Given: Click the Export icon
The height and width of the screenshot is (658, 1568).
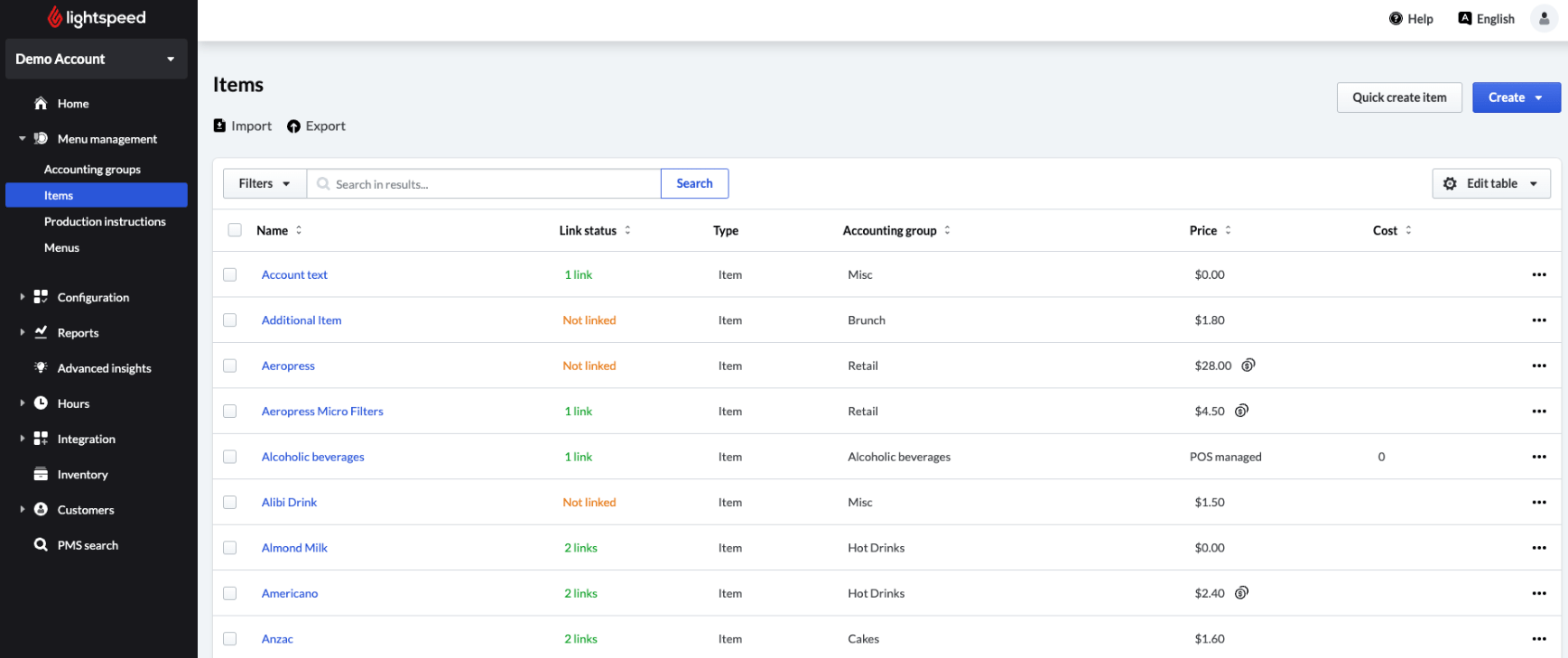Looking at the screenshot, I should point(293,126).
